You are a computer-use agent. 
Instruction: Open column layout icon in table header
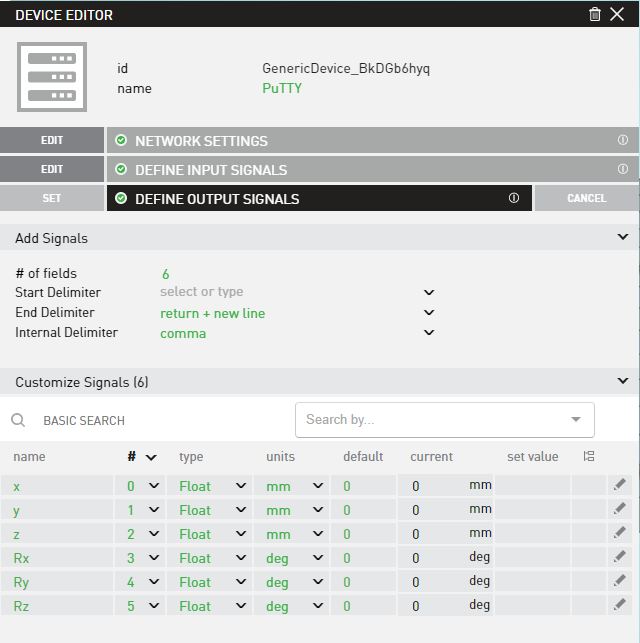pos(589,456)
